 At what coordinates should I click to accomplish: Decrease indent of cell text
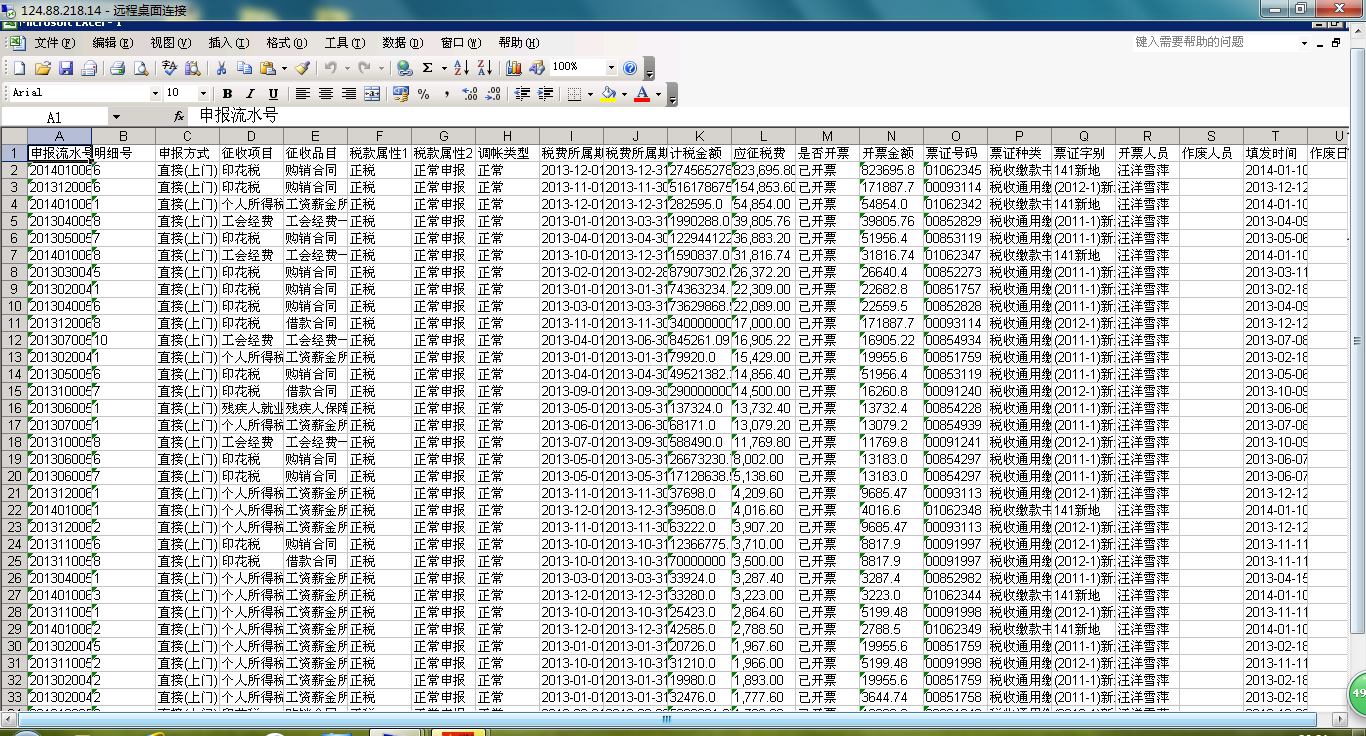522,94
